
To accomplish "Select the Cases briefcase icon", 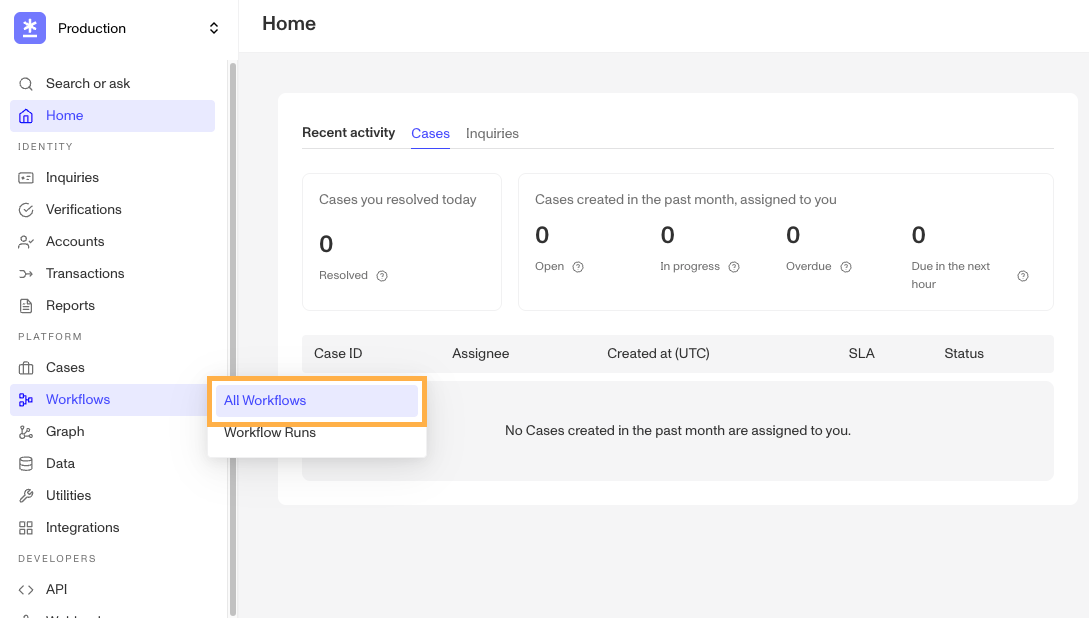I will 26,368.
